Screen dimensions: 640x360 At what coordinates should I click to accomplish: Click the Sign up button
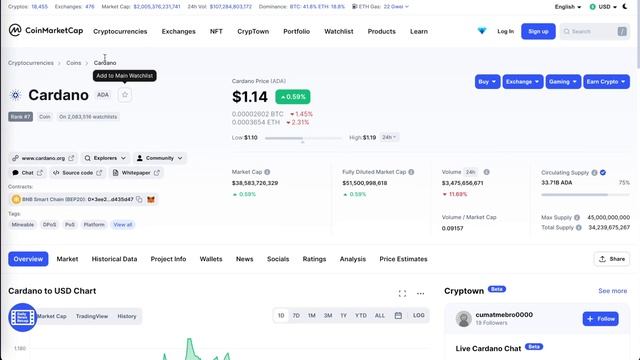point(538,31)
